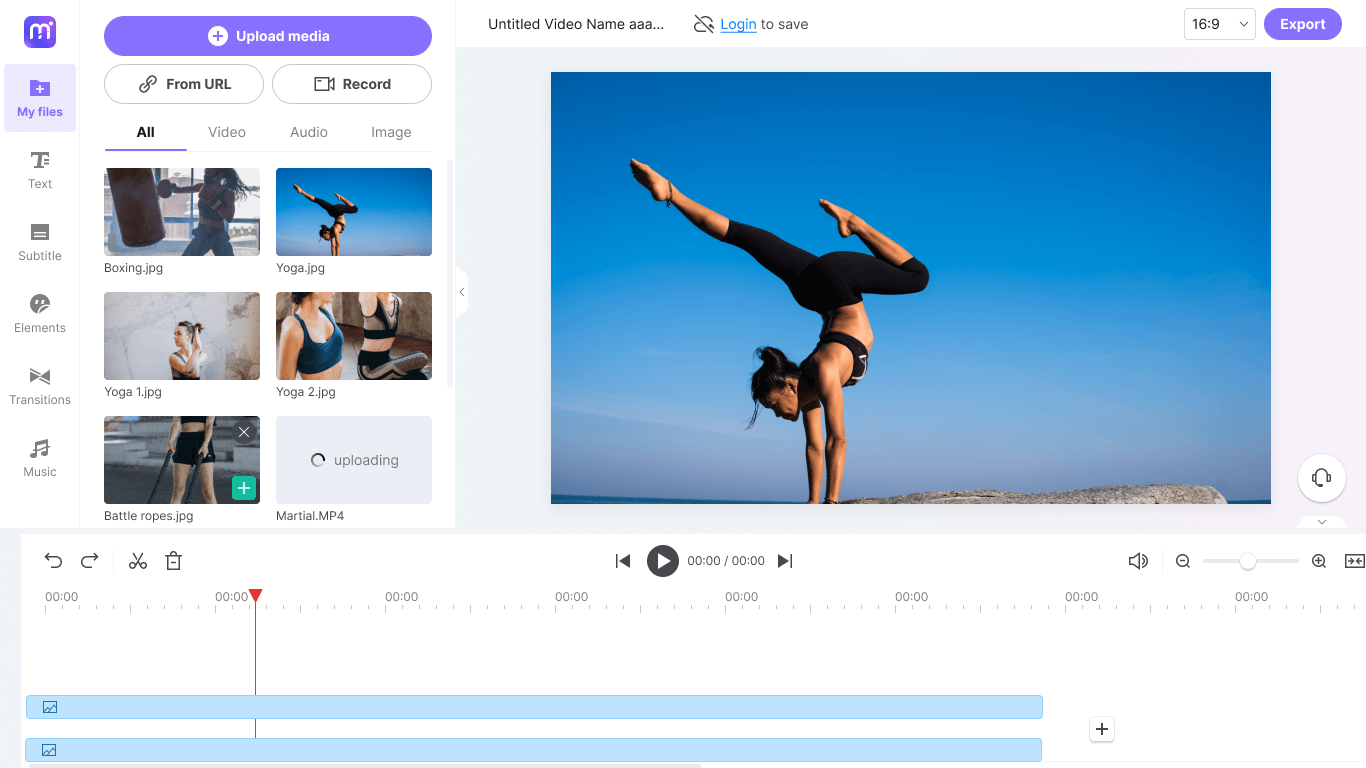Image resolution: width=1366 pixels, height=768 pixels.
Task: Fit timeline to screen width
Action: click(x=1354, y=561)
